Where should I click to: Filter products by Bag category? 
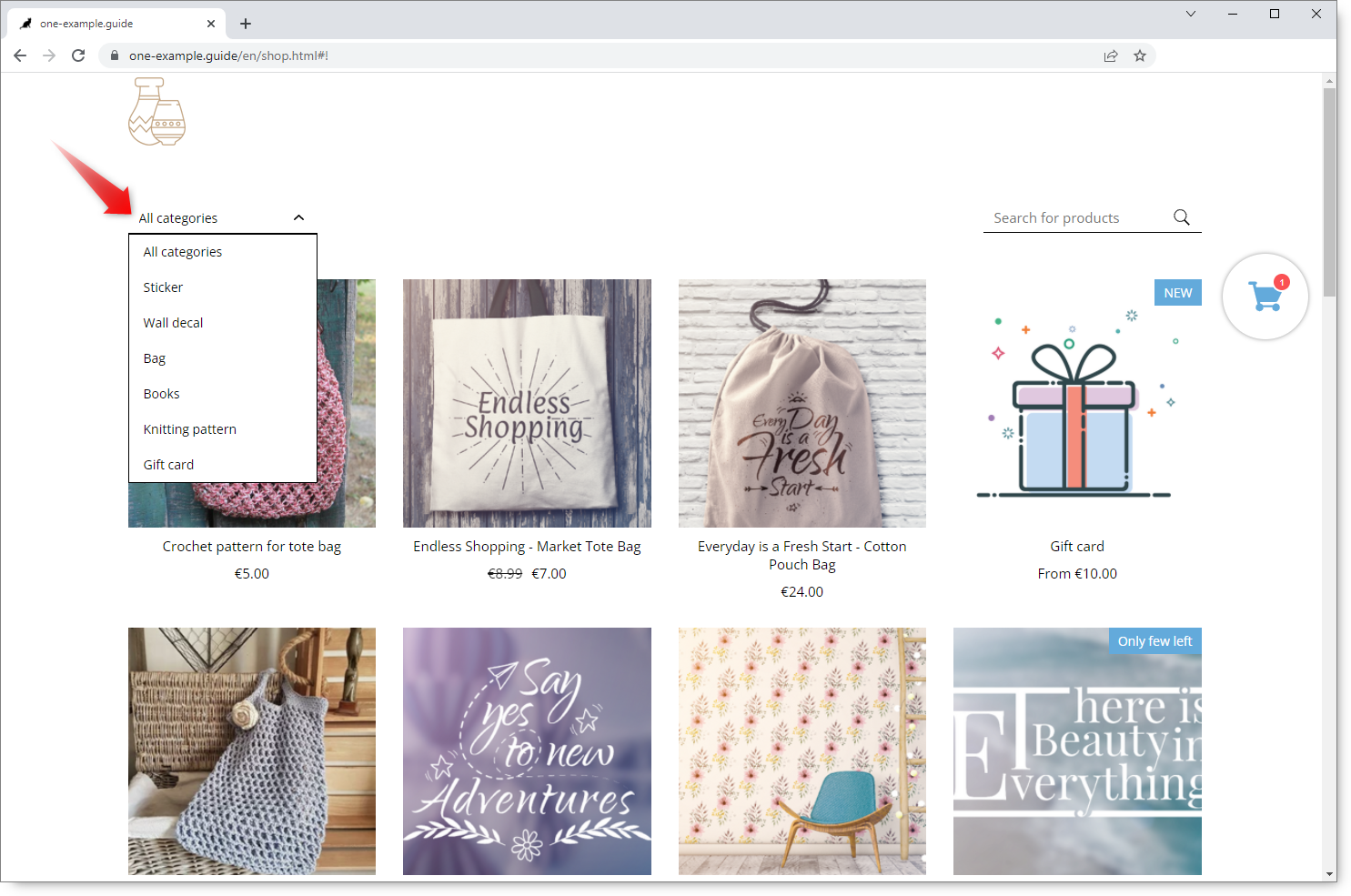pos(155,358)
